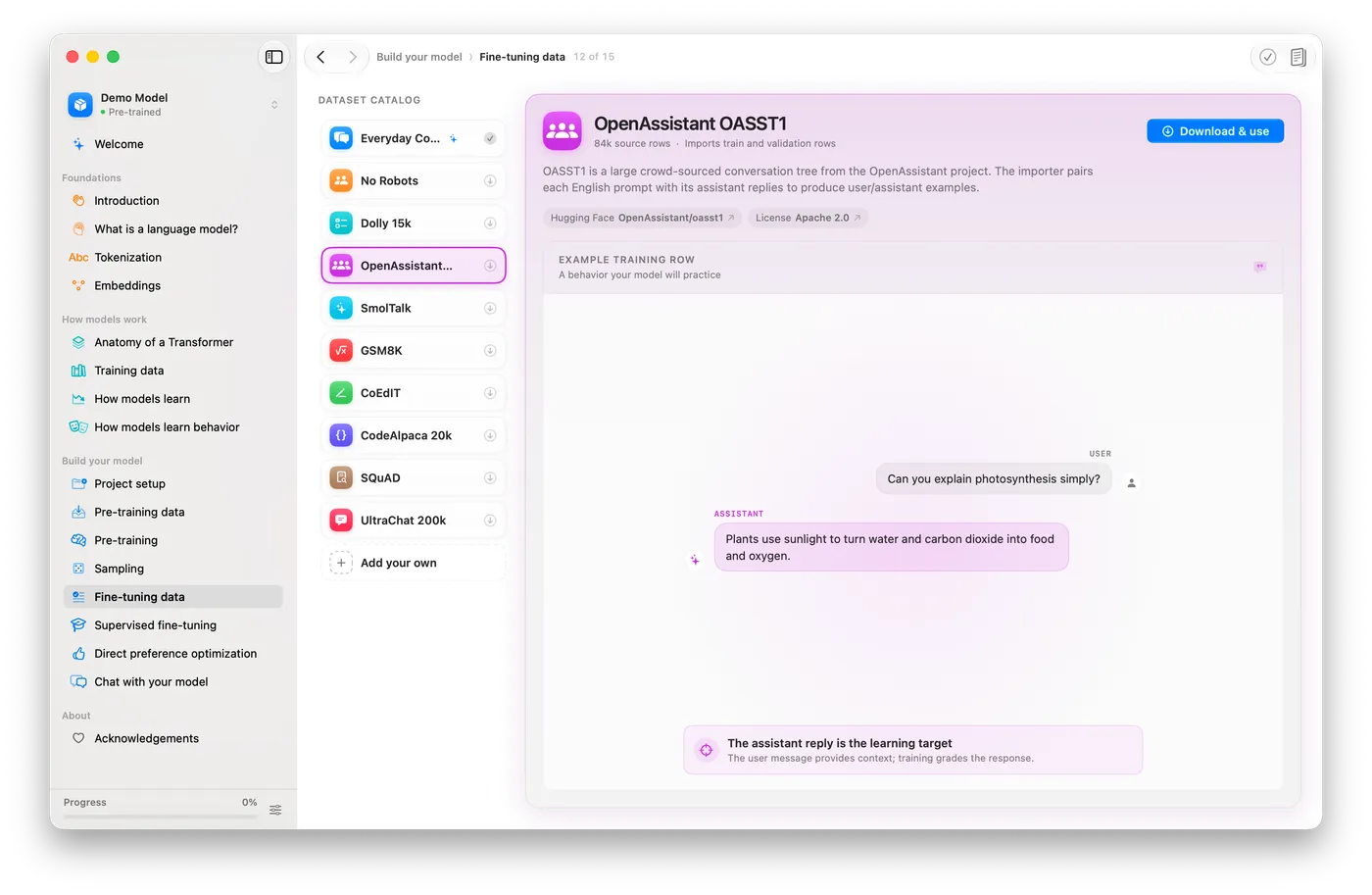This screenshot has width=1372, height=895.
Task: Click the Add your own plus icon
Action: 341,563
